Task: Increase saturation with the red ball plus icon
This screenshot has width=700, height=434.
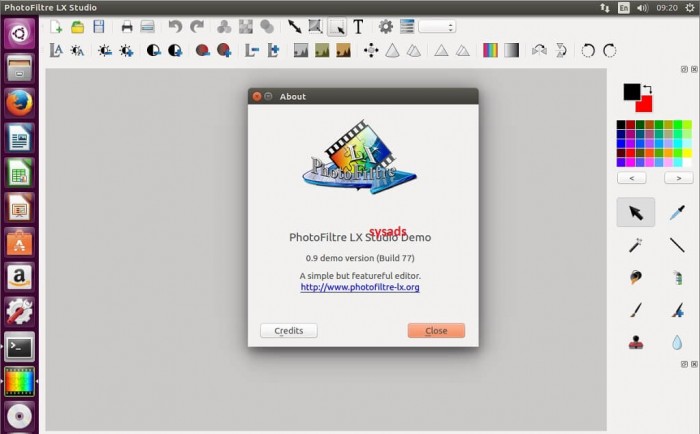Action: [x=224, y=50]
